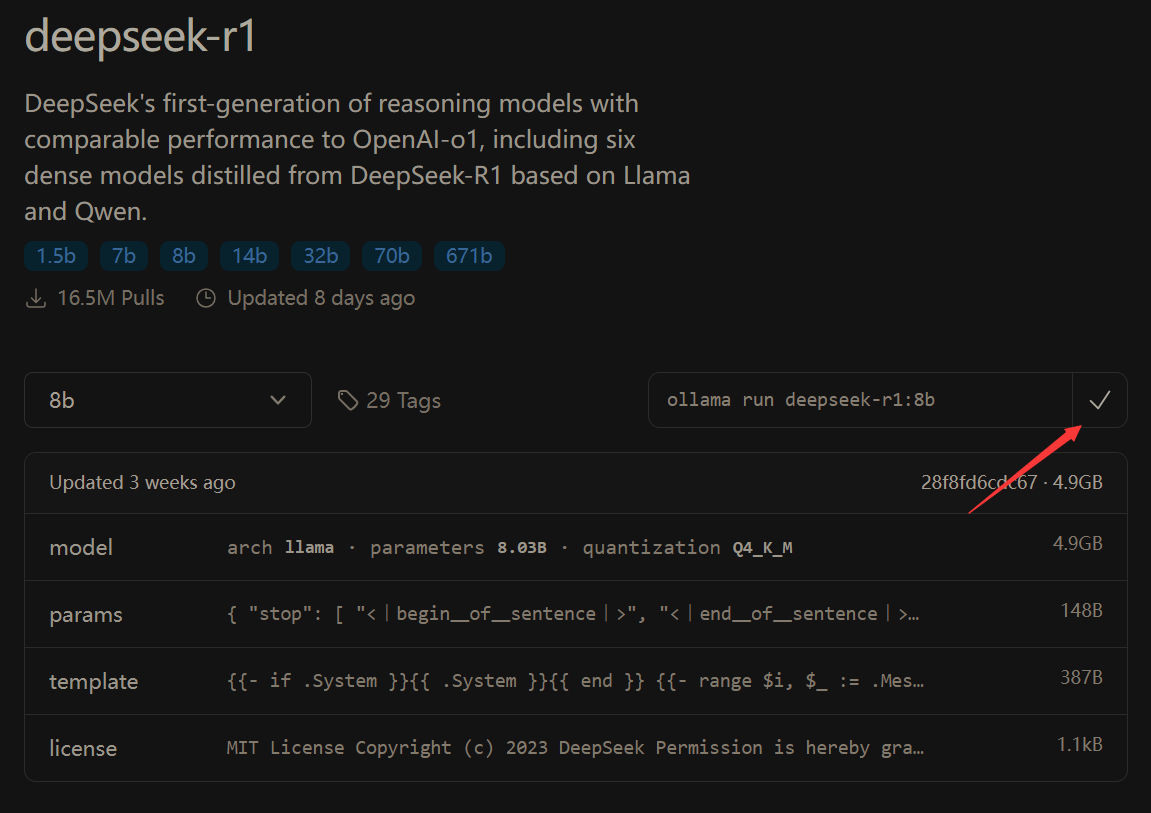Click the dropdown chevron arrow
This screenshot has height=813, width=1151.
(279, 400)
